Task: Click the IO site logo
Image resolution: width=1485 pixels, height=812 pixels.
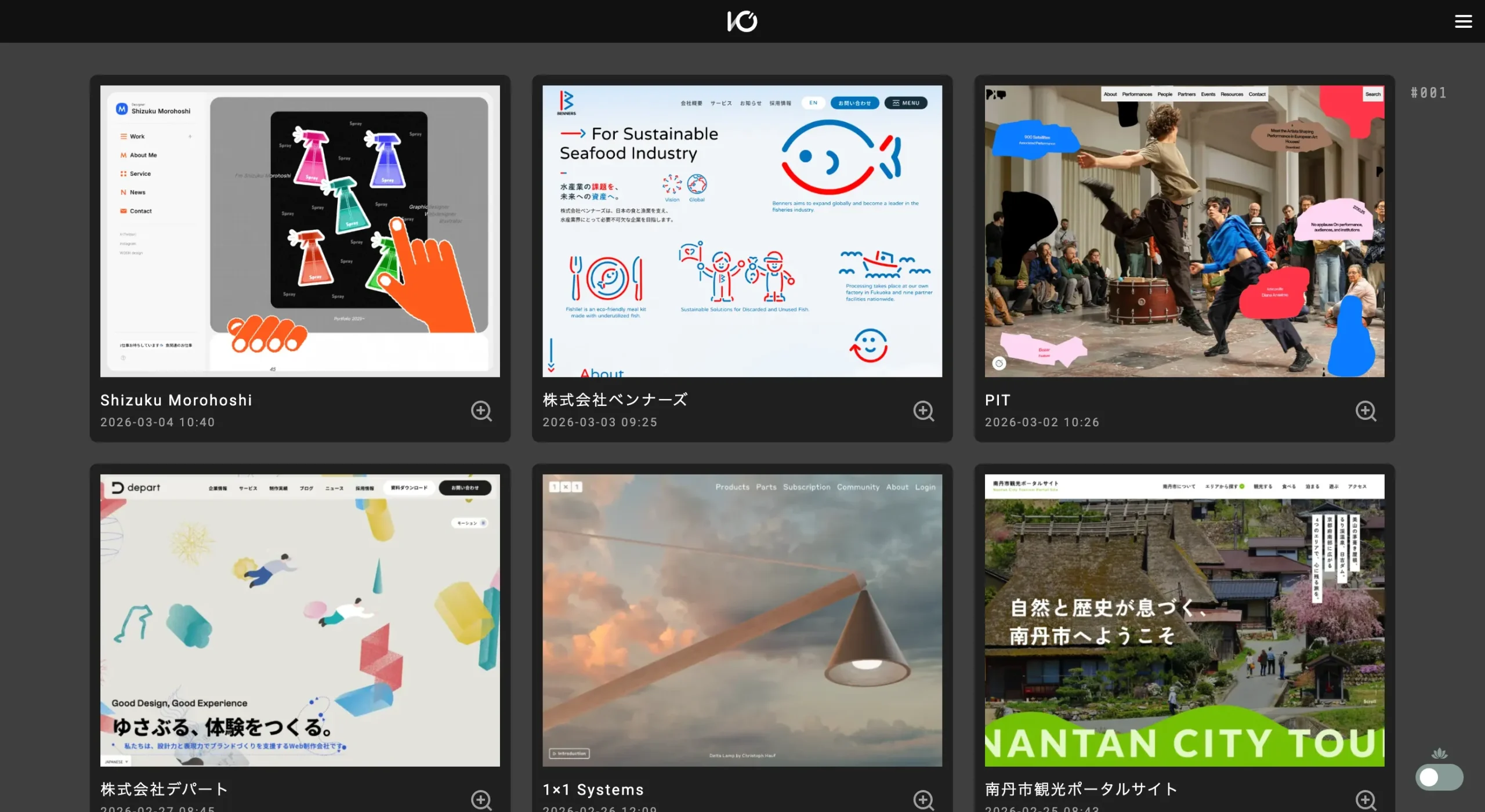Action: (x=742, y=21)
